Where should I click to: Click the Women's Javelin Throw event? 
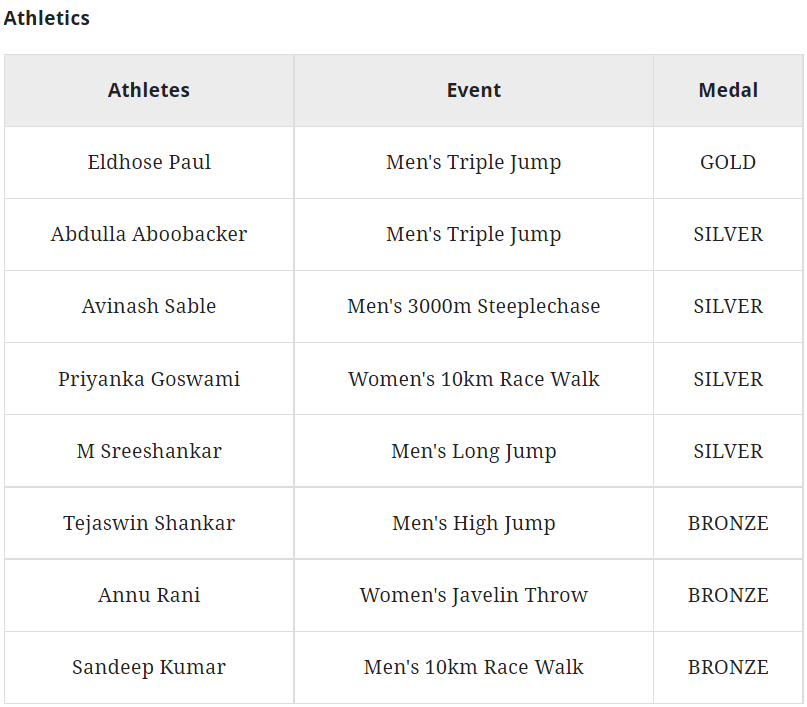click(x=473, y=595)
